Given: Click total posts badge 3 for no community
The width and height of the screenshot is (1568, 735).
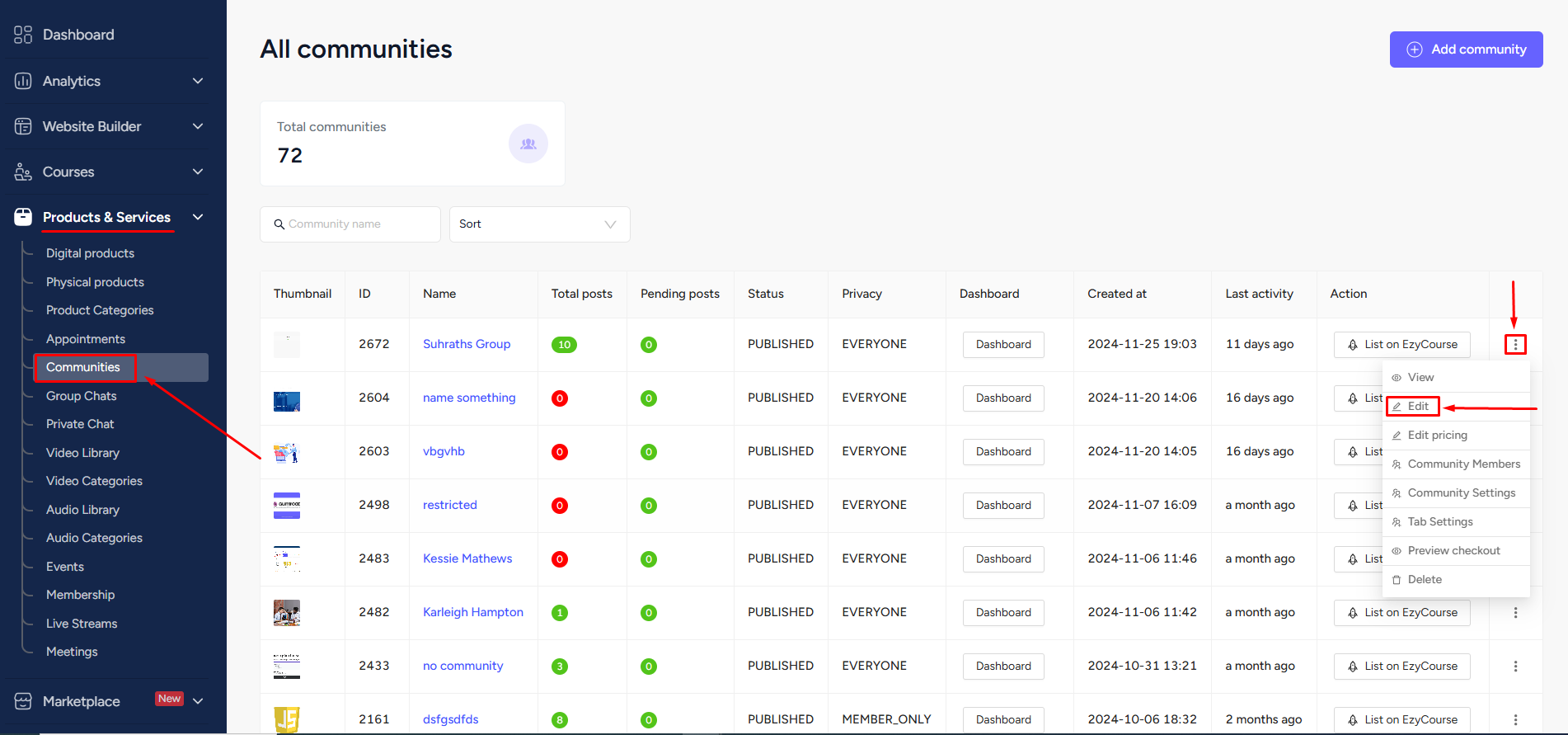Looking at the screenshot, I should tap(560, 667).
